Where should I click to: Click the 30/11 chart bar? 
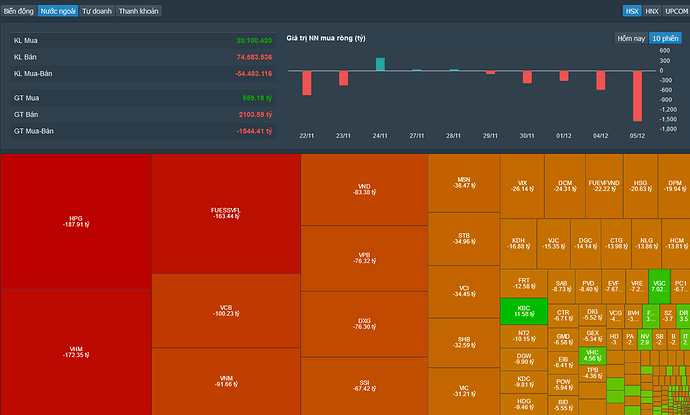pyautogui.click(x=527, y=77)
